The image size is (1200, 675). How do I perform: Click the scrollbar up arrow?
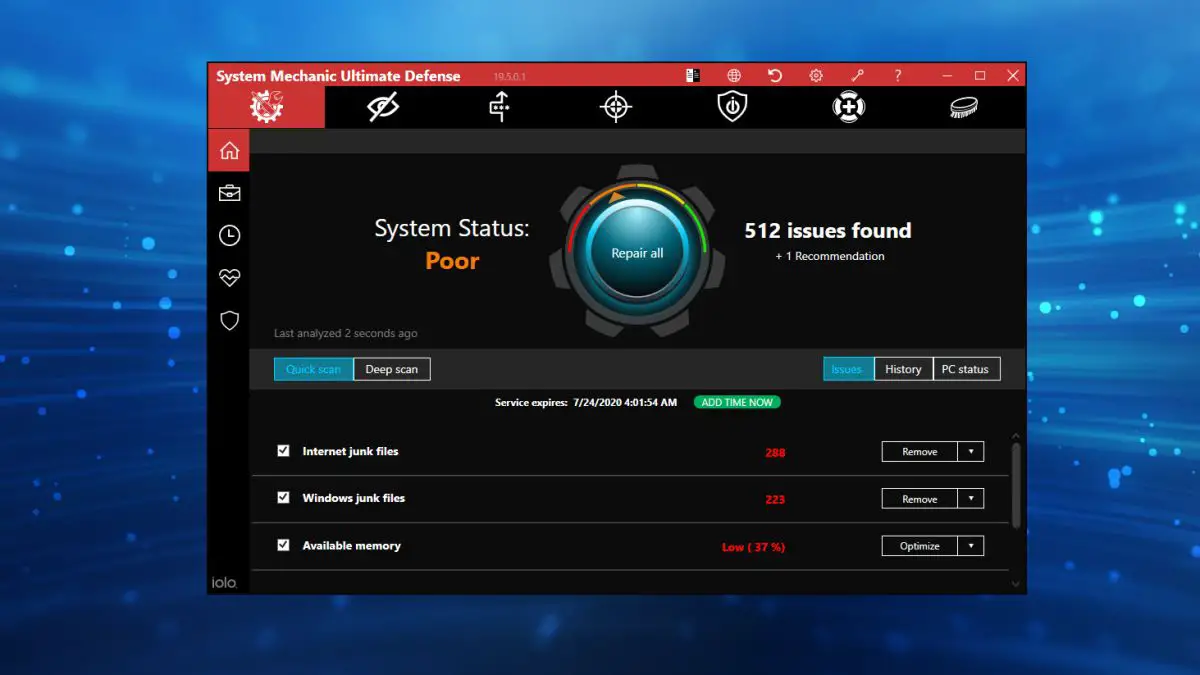click(x=1017, y=437)
